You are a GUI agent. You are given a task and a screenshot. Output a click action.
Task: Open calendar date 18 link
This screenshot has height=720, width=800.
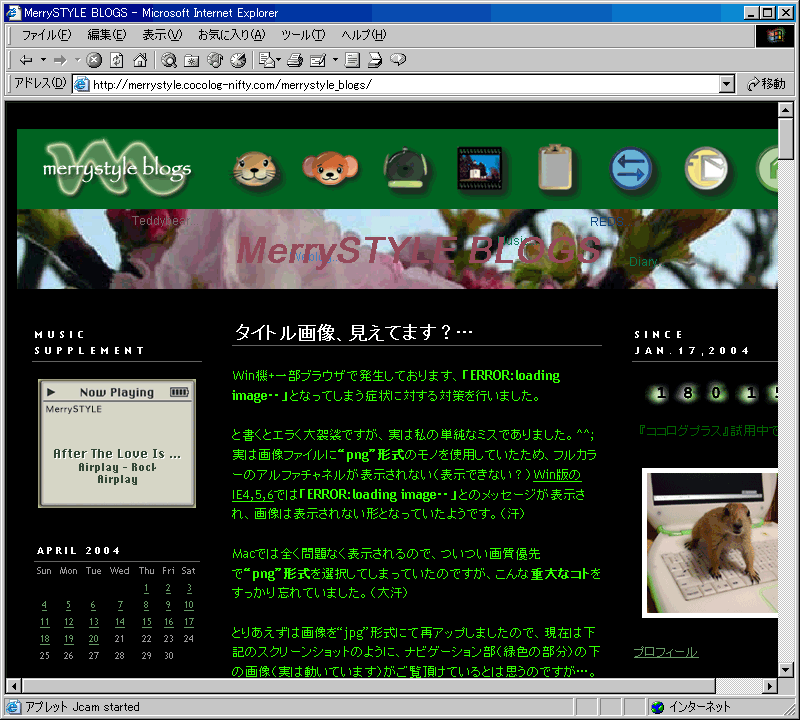45,639
